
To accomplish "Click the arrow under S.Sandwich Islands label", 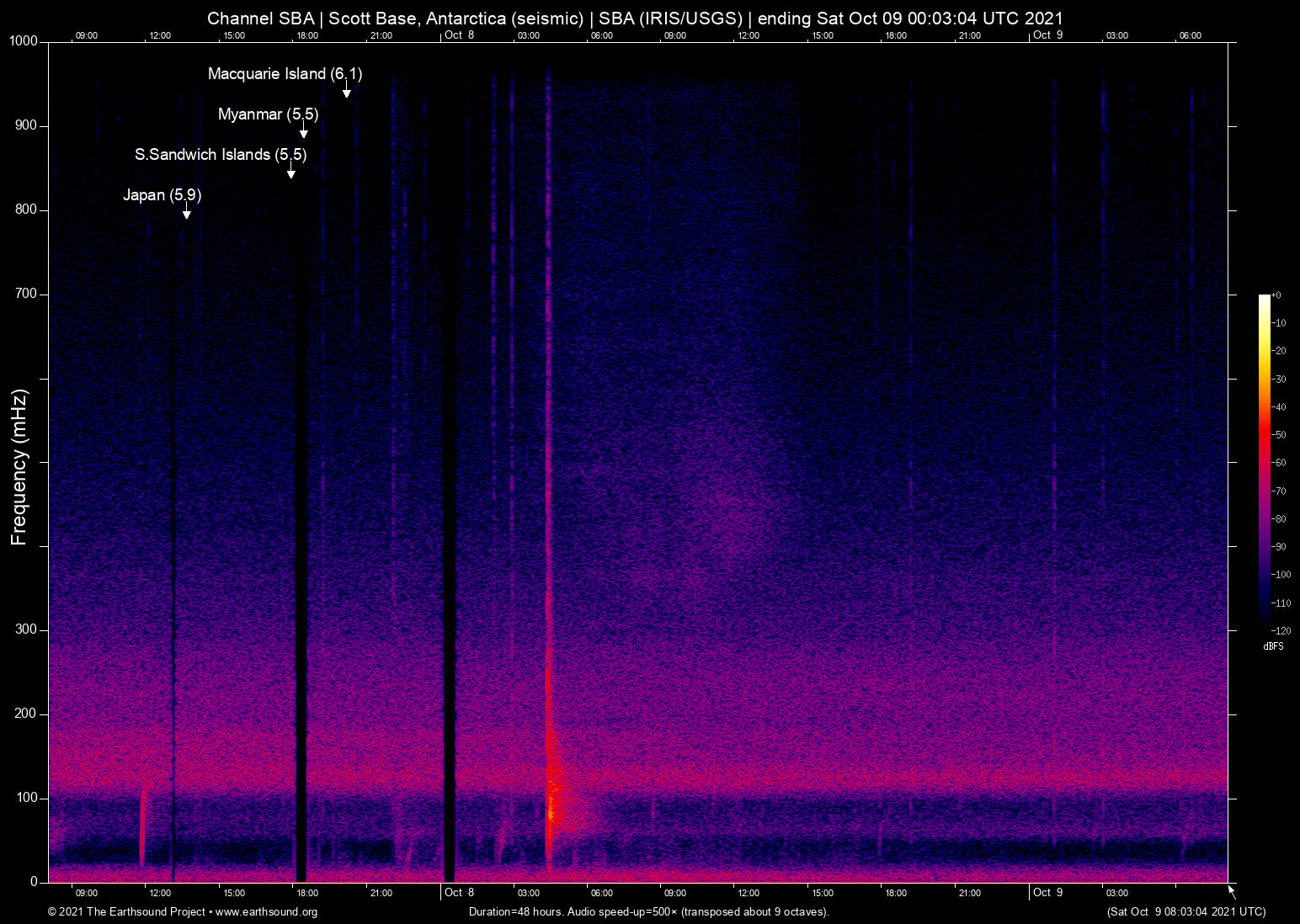I will point(290,171).
